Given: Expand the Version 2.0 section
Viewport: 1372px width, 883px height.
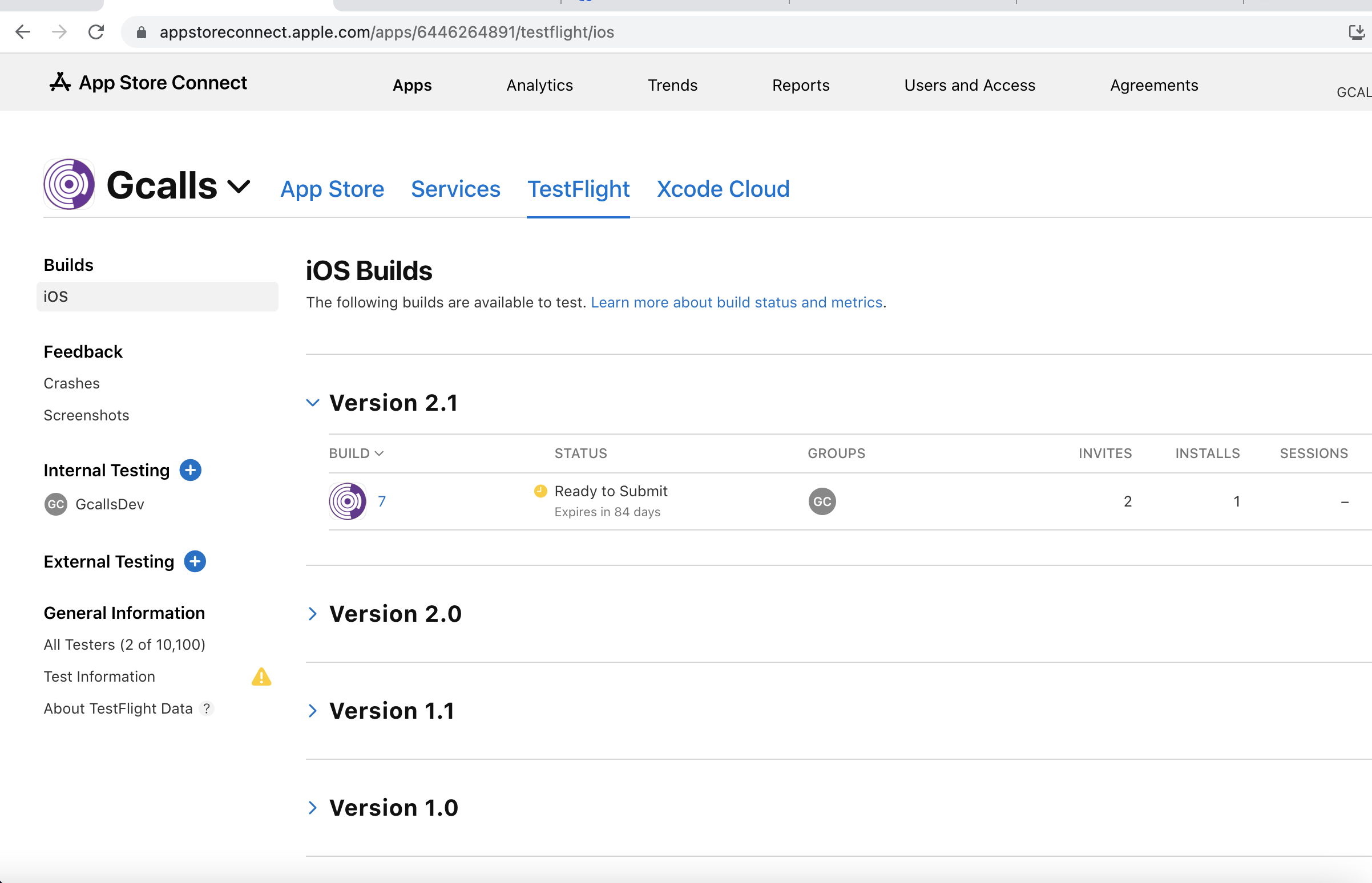Looking at the screenshot, I should tap(313, 614).
